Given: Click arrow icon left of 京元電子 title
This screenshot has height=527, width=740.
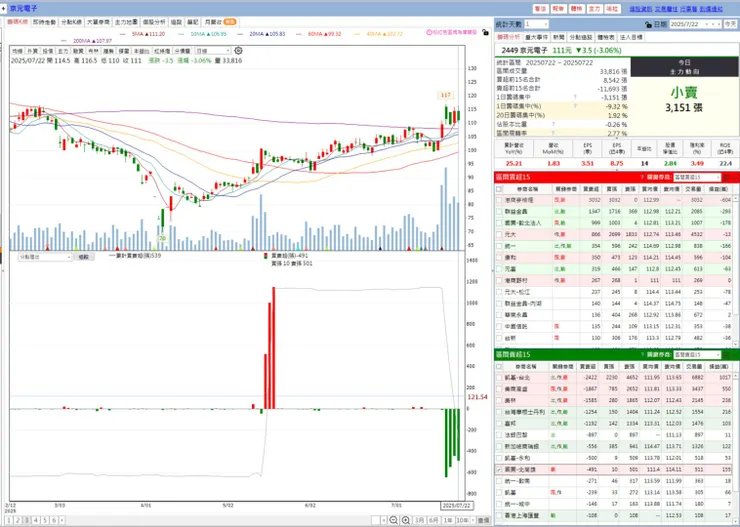Looking at the screenshot, I should click(x=4, y=8).
